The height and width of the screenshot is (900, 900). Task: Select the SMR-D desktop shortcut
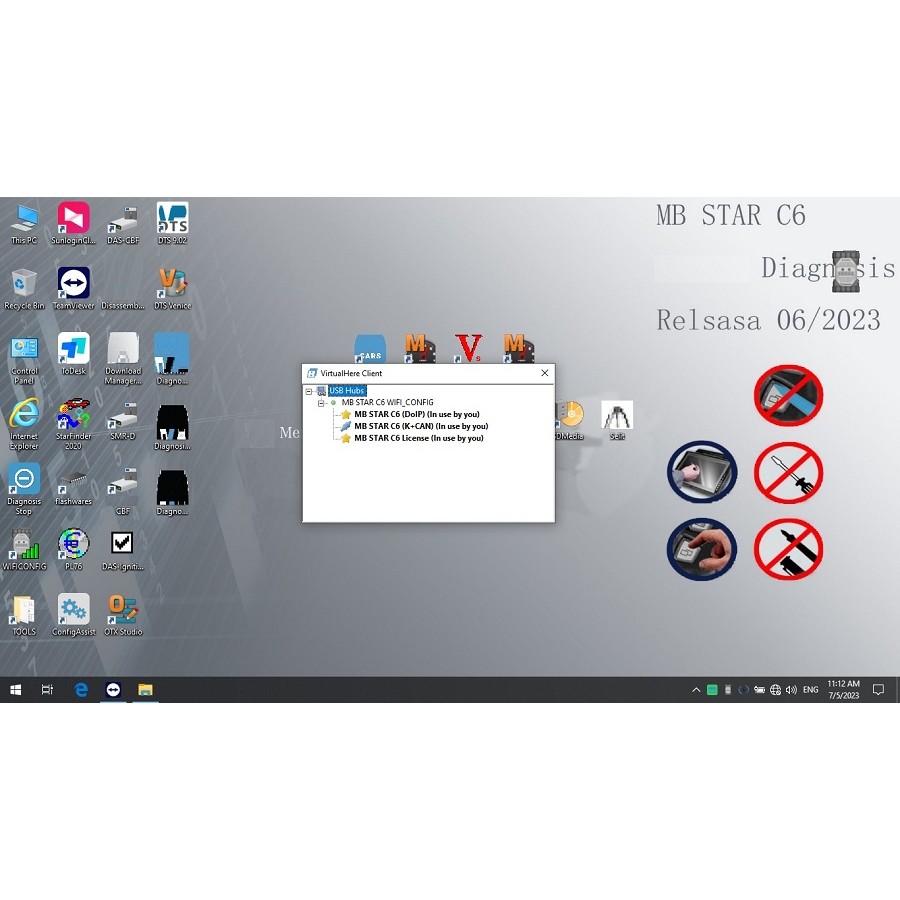click(123, 421)
